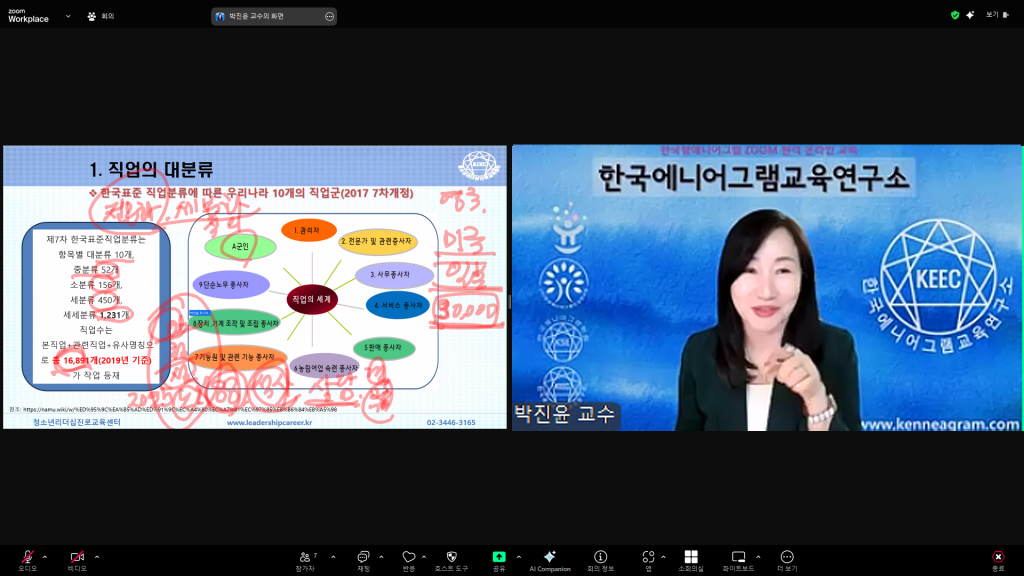Open the 보기 view menu
1024x576 pixels.
(x=997, y=15)
